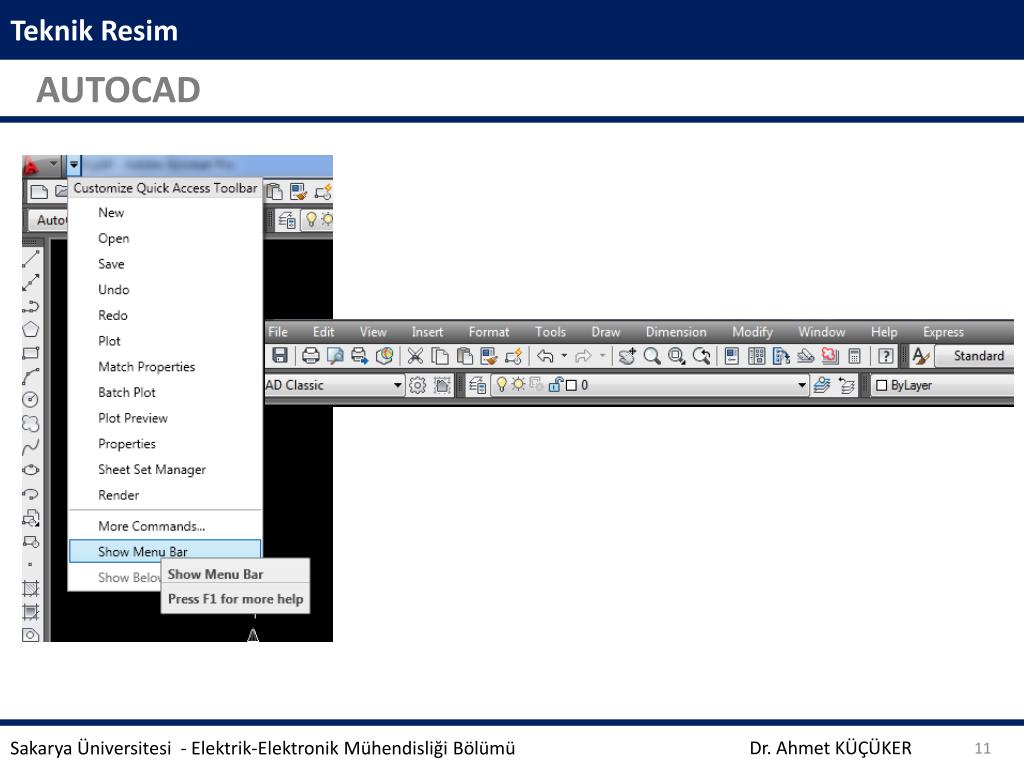This screenshot has width=1024, height=768.
Task: Select the Arc tool
Action: tap(31, 376)
